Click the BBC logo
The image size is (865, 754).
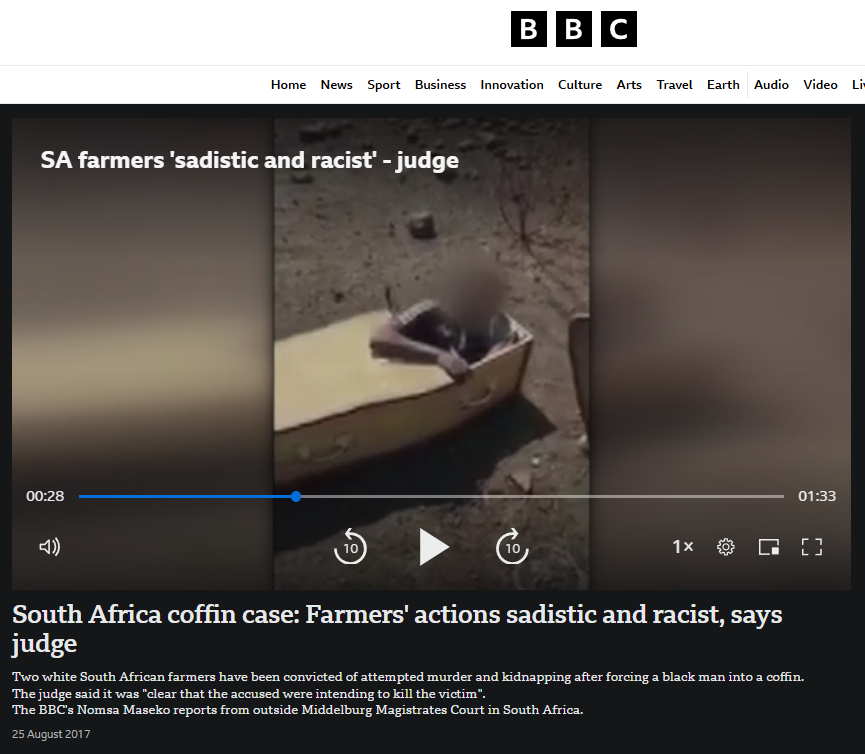(x=574, y=29)
